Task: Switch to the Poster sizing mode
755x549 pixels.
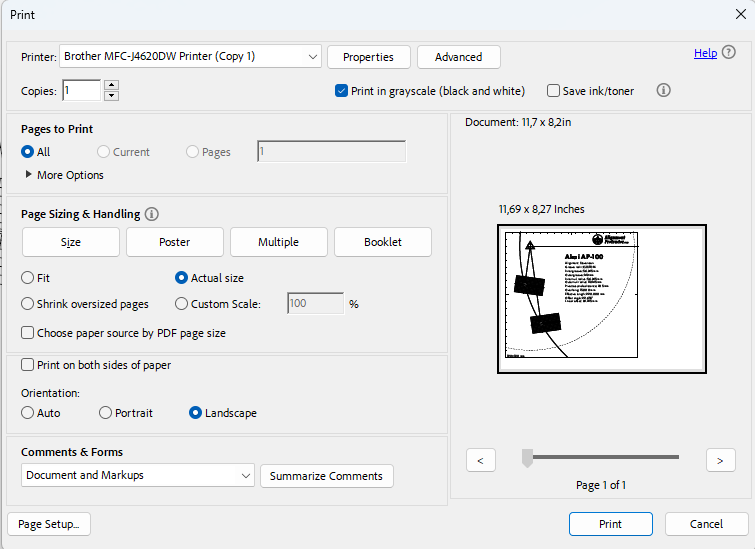Action: point(174,242)
